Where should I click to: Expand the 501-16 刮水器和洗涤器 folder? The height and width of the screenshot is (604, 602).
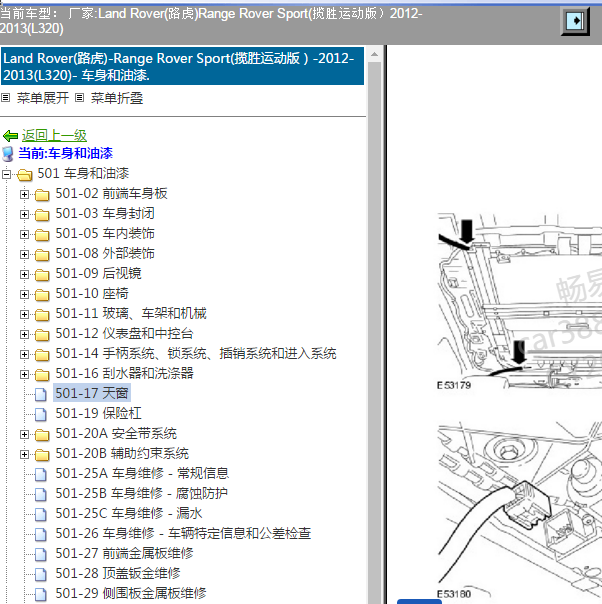pyautogui.click(x=24, y=374)
